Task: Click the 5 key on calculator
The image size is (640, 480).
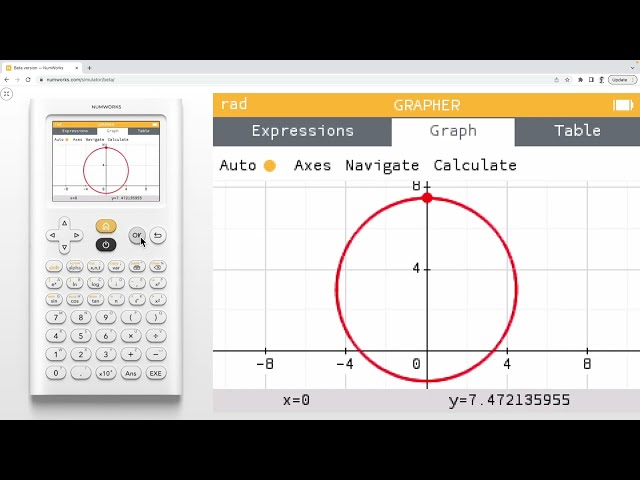Action: (x=81, y=336)
